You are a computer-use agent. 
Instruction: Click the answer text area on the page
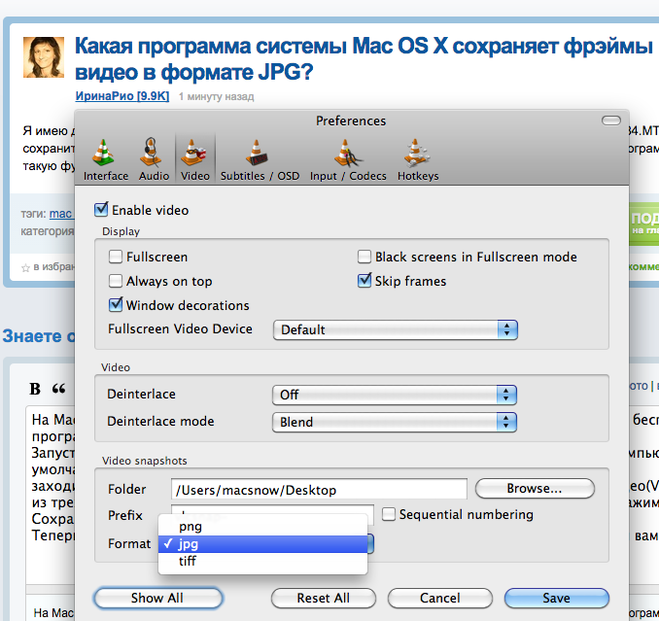pos(50,494)
